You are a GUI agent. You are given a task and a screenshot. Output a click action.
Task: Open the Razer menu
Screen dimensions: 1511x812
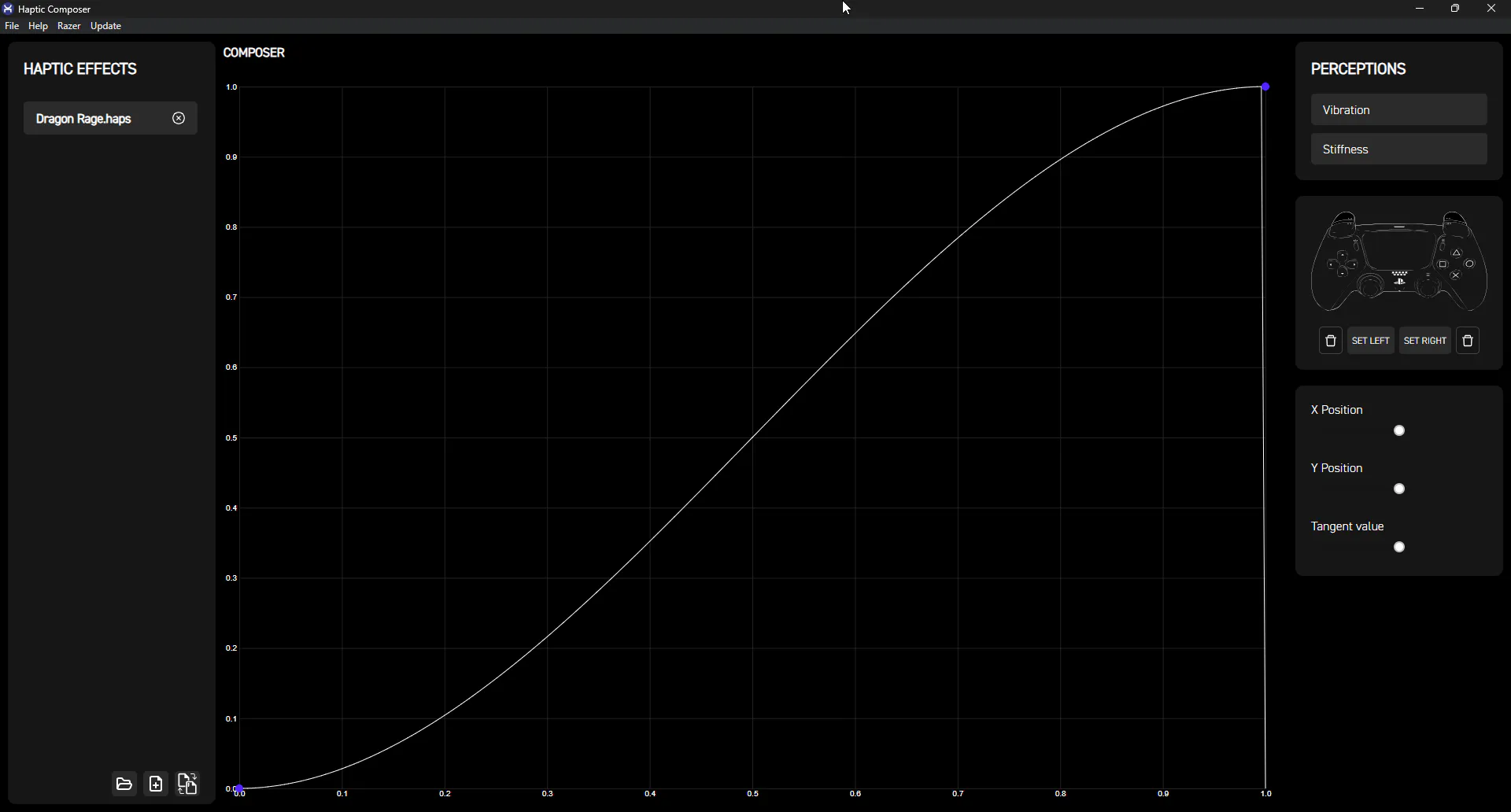point(69,26)
